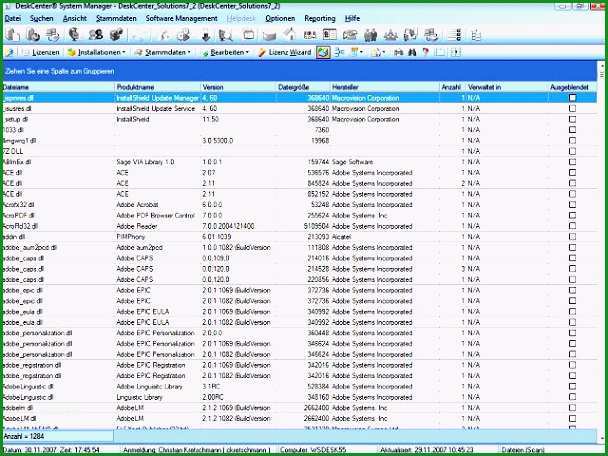Click the two businessmen icon
Image resolution: width=608 pixels, height=456 pixels.
[x=371, y=35]
